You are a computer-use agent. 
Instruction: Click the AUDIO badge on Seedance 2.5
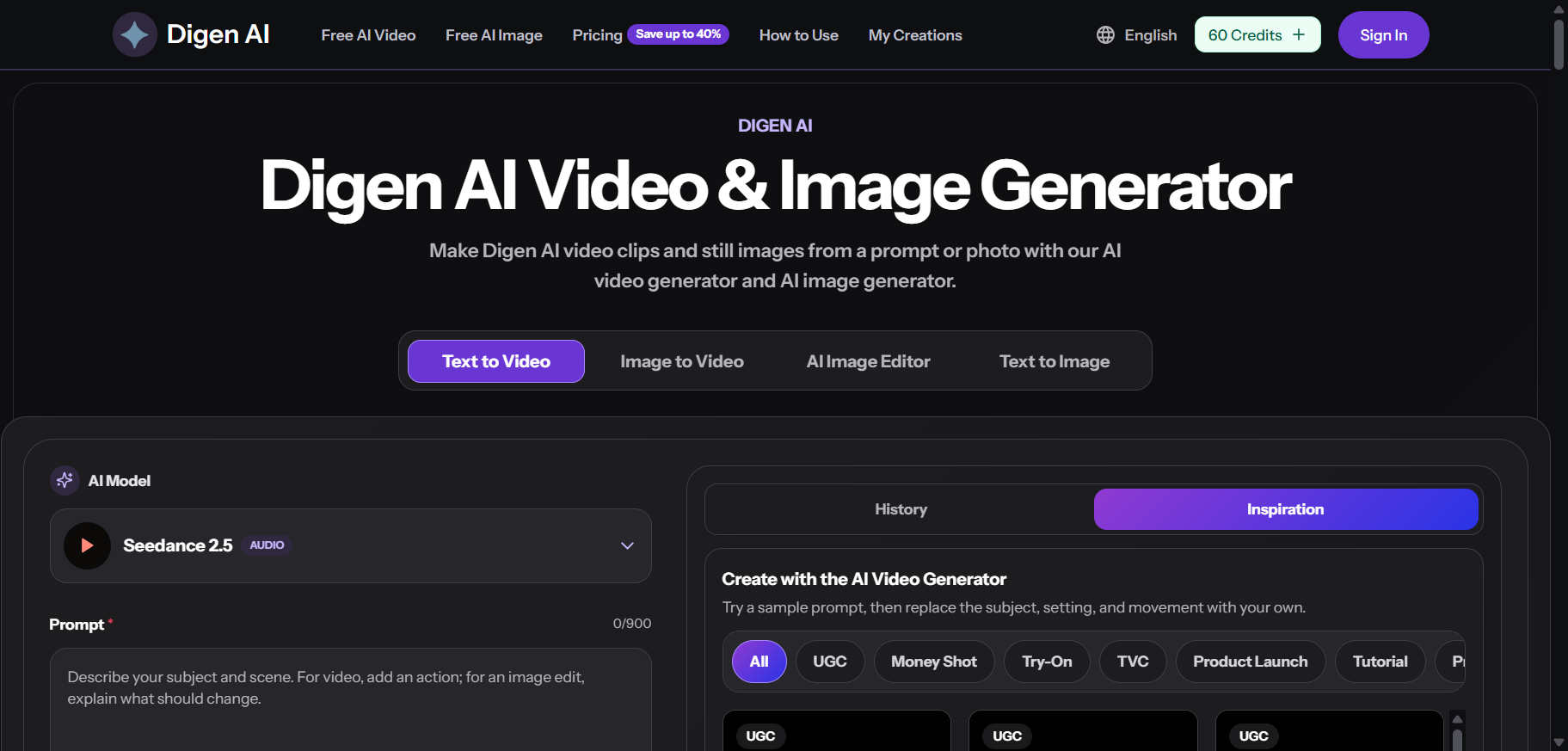[267, 545]
